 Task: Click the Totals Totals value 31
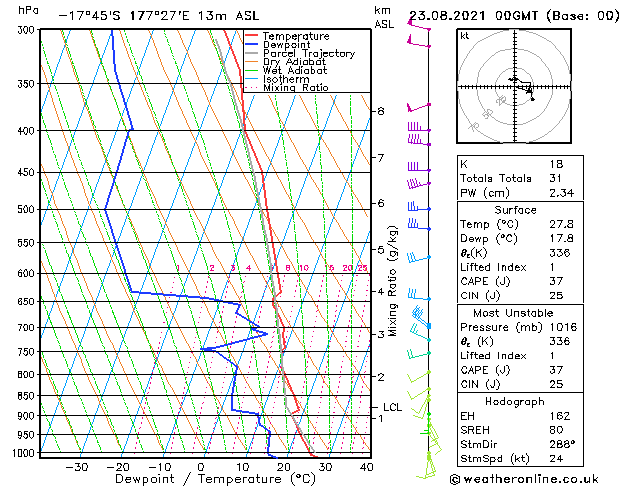click(556, 178)
